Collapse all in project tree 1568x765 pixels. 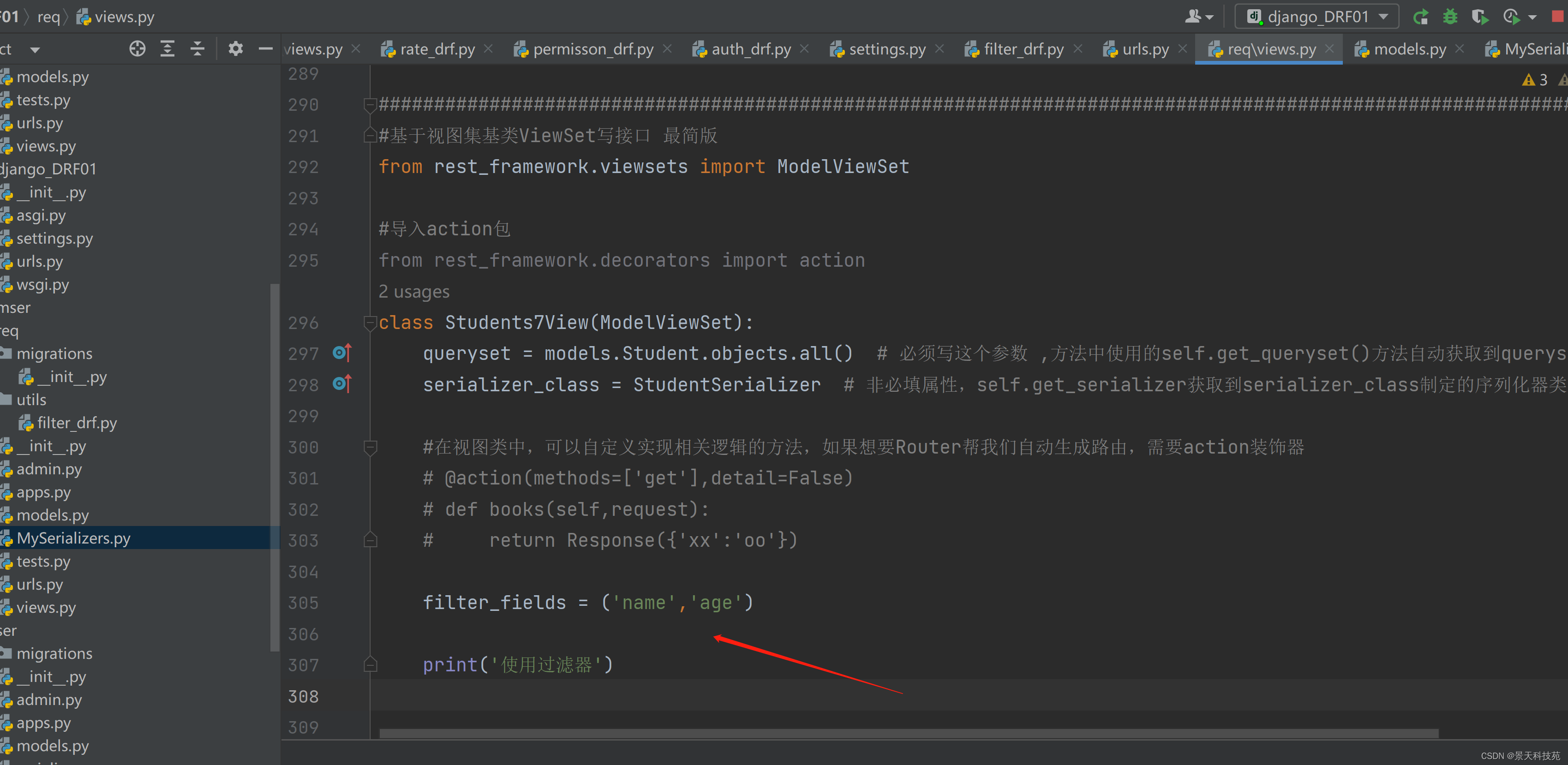click(197, 49)
